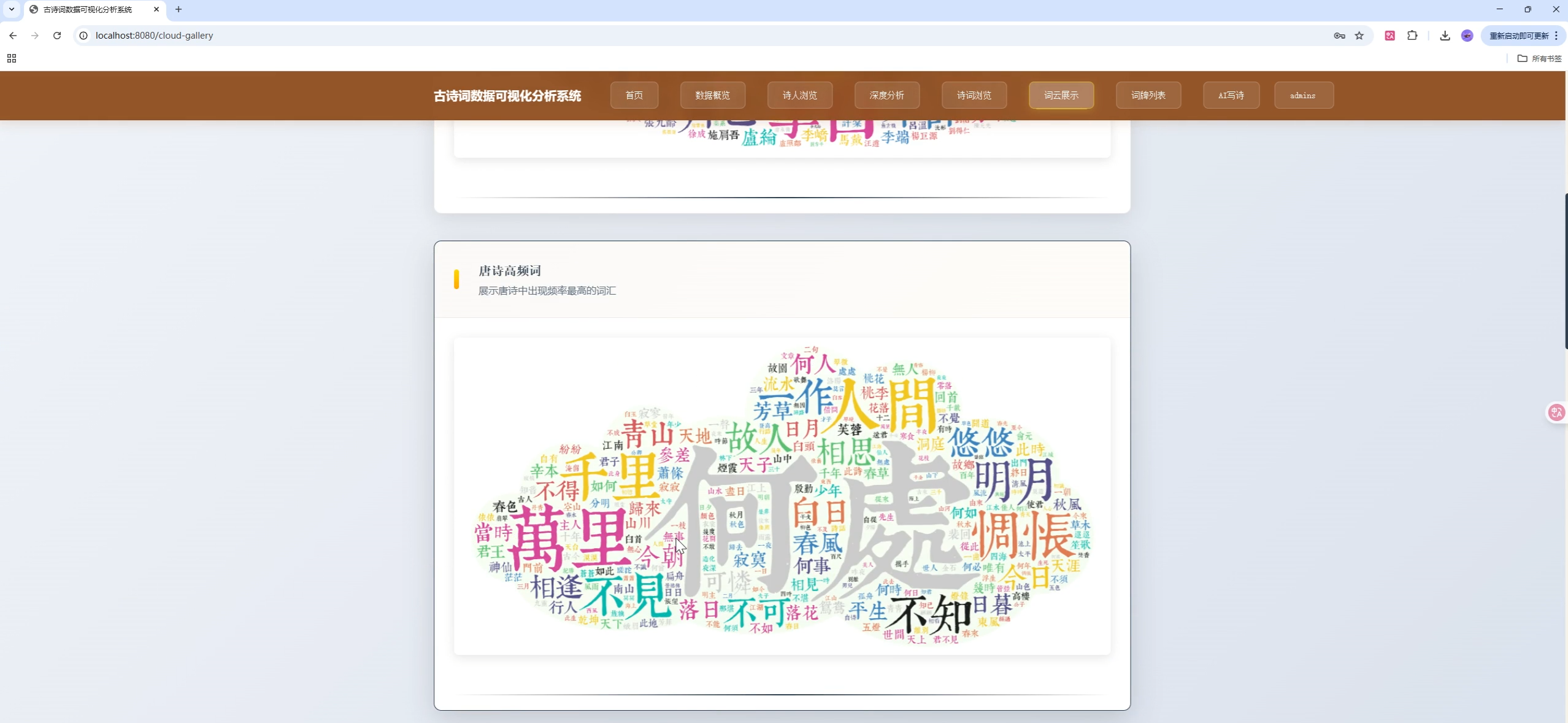Open the 首页 navigation item
The height and width of the screenshot is (723, 1568).
(x=634, y=95)
